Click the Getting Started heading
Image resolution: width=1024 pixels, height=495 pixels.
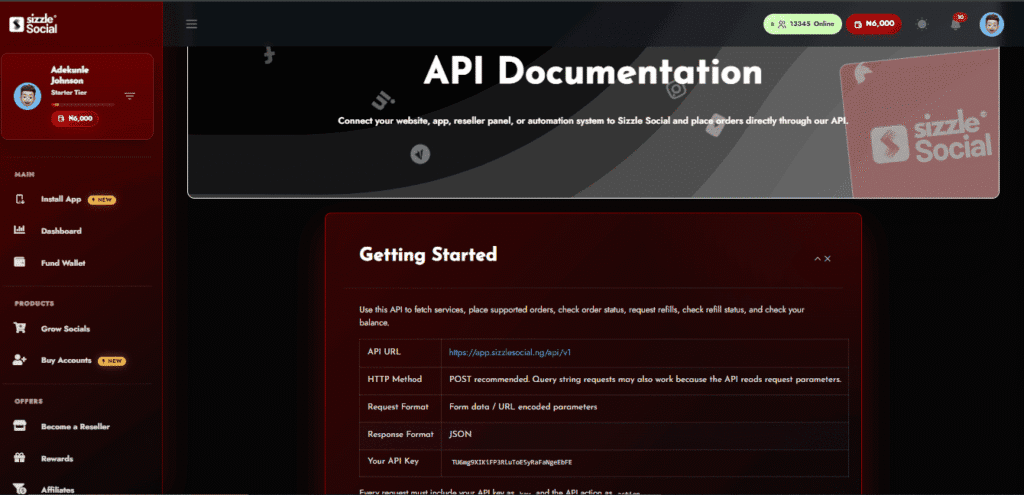428,254
